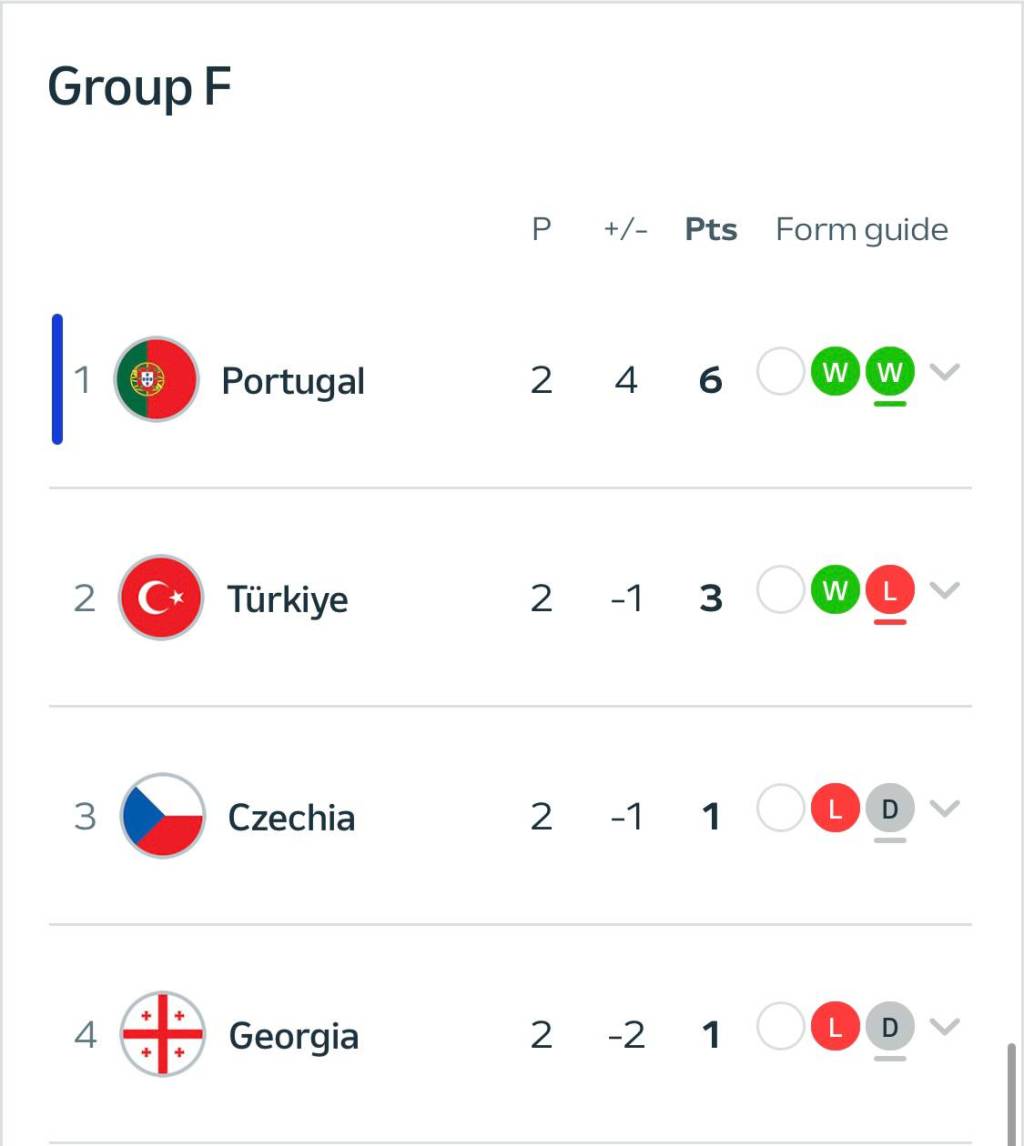
Task: Click the Portugal flag icon
Action: coord(156,380)
